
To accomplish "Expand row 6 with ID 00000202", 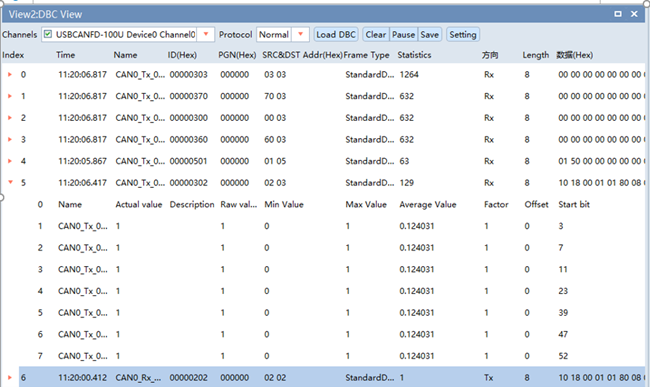I will [10, 377].
